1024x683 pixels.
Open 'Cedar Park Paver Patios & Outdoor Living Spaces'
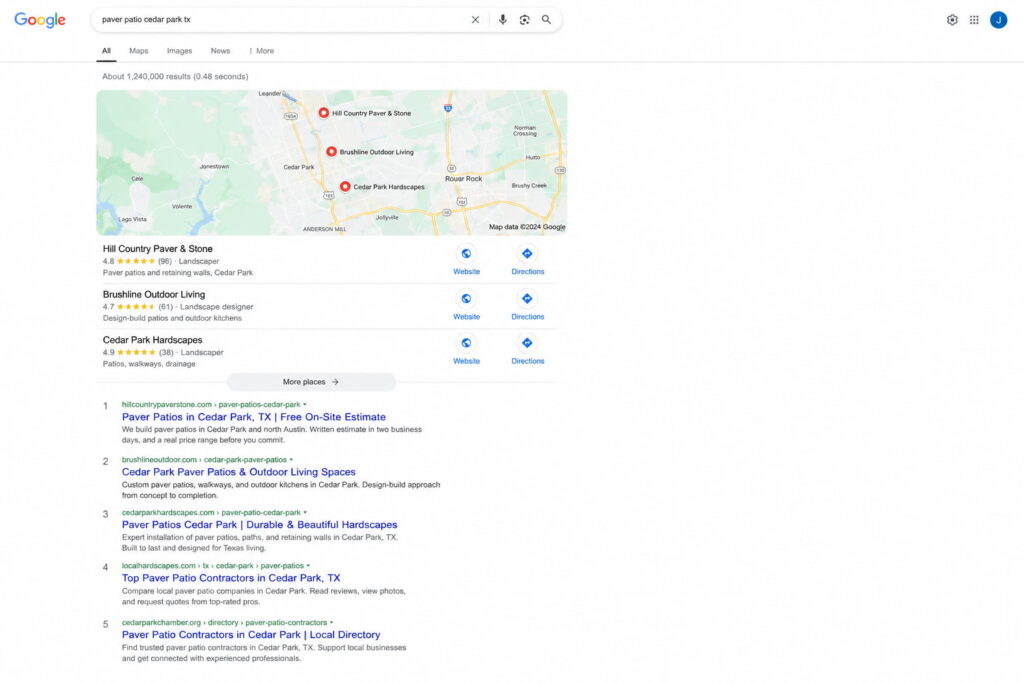pyautogui.click(x=238, y=471)
